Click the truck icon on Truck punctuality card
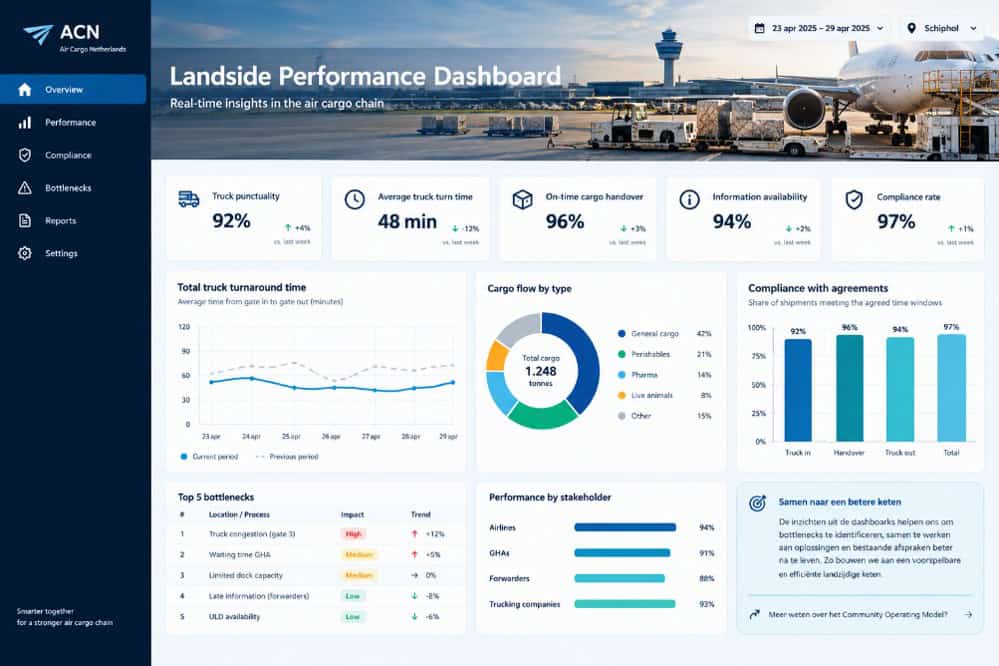Viewport: 999px width, 666px height. [189, 199]
